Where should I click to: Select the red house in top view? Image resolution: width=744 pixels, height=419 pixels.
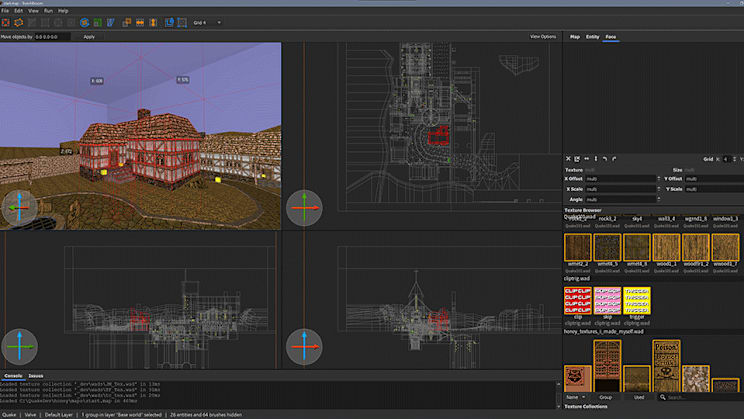[438, 136]
